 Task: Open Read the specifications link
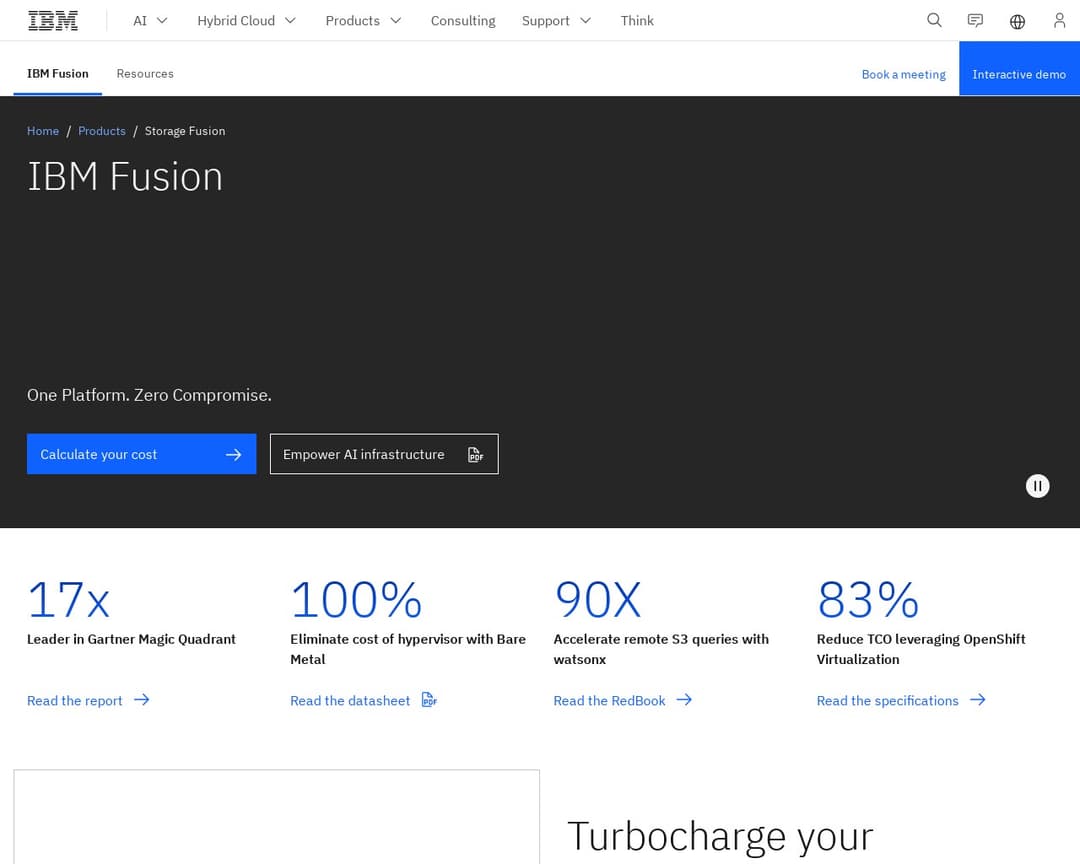click(901, 701)
